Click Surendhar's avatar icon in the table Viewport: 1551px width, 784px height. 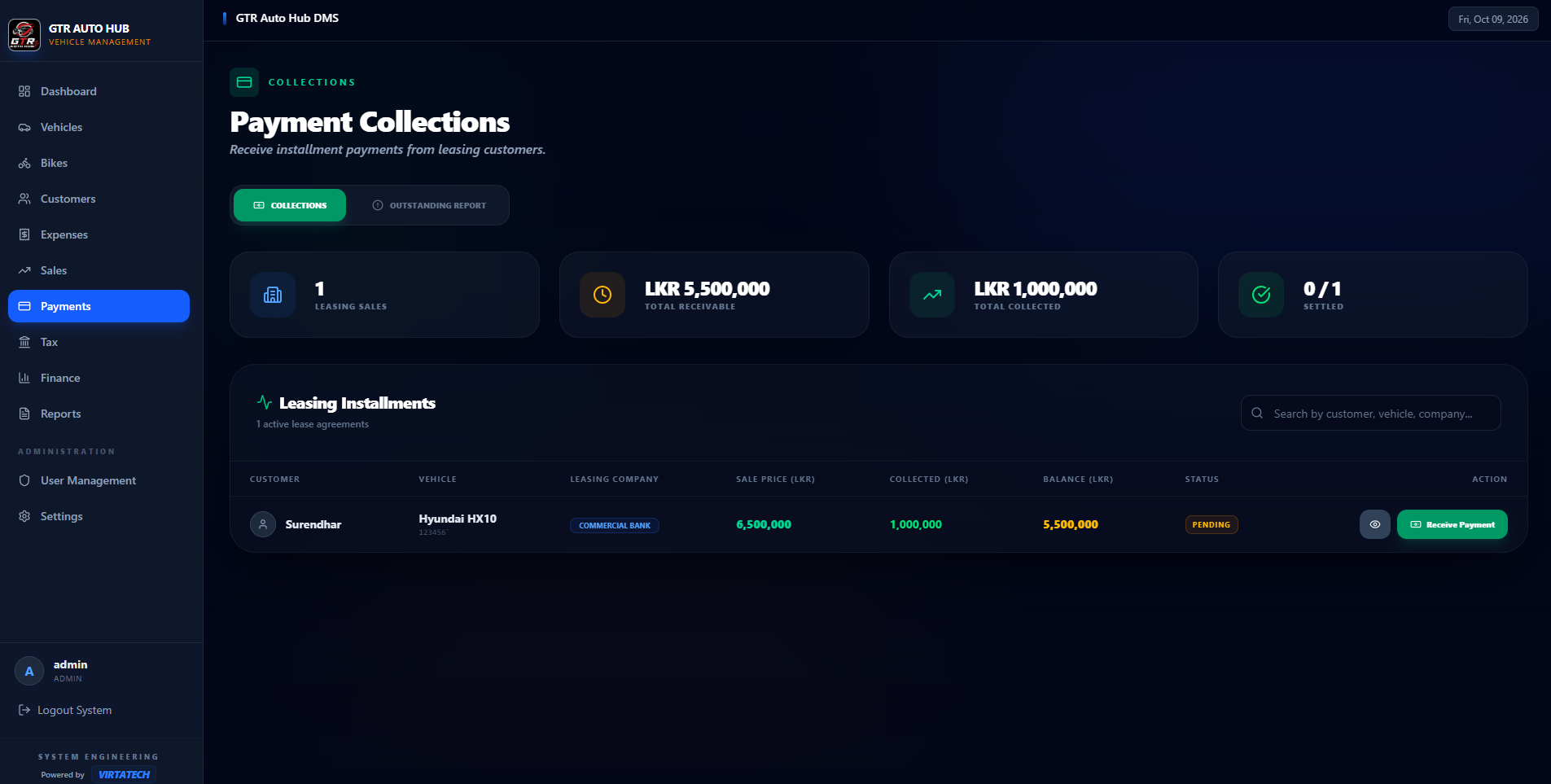click(263, 524)
